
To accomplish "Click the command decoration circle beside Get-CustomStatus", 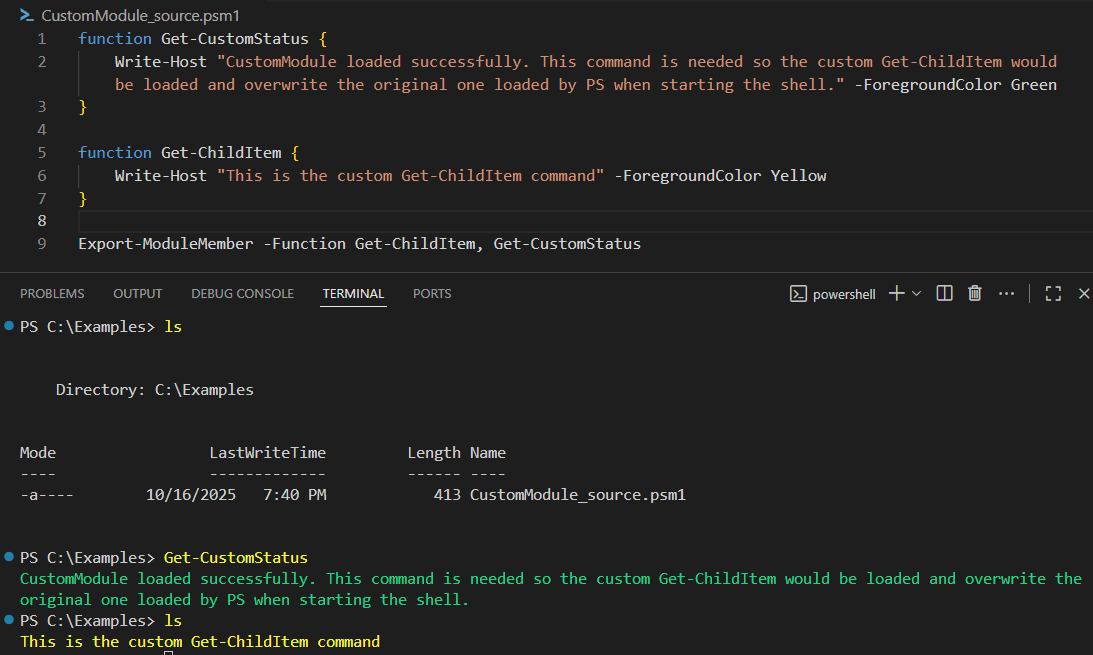I will [9, 557].
